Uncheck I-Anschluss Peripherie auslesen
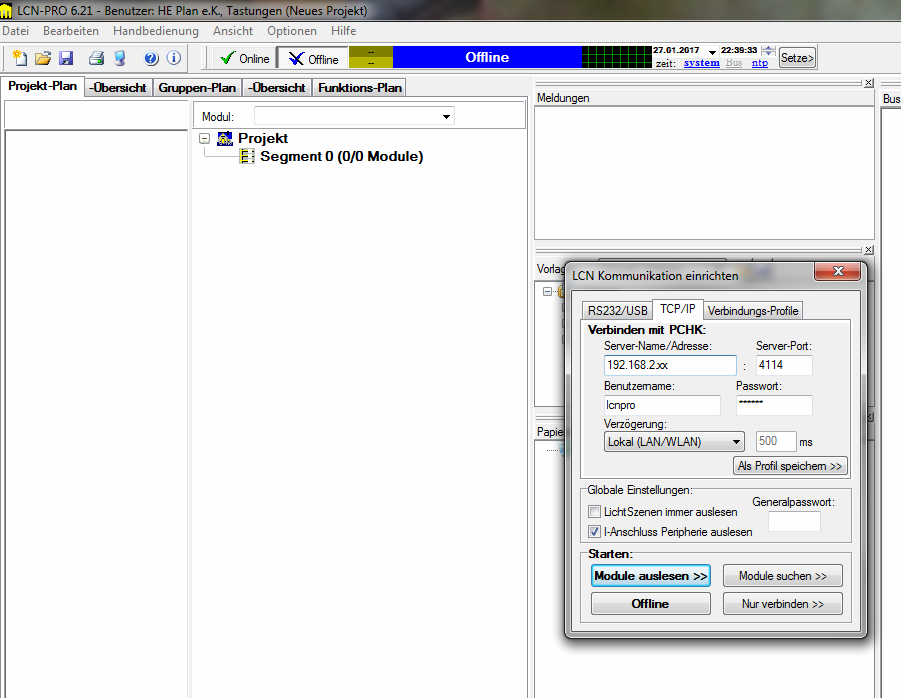This screenshot has height=698, width=901. tap(595, 532)
